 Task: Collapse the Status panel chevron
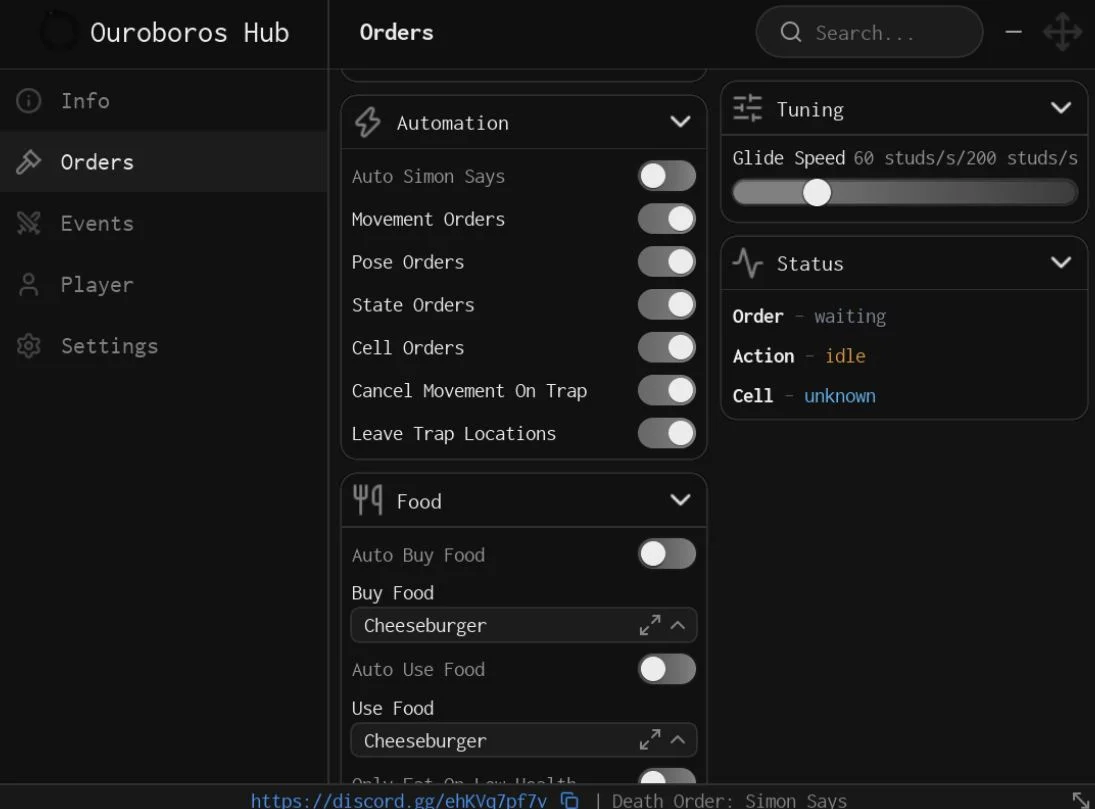(x=1061, y=263)
